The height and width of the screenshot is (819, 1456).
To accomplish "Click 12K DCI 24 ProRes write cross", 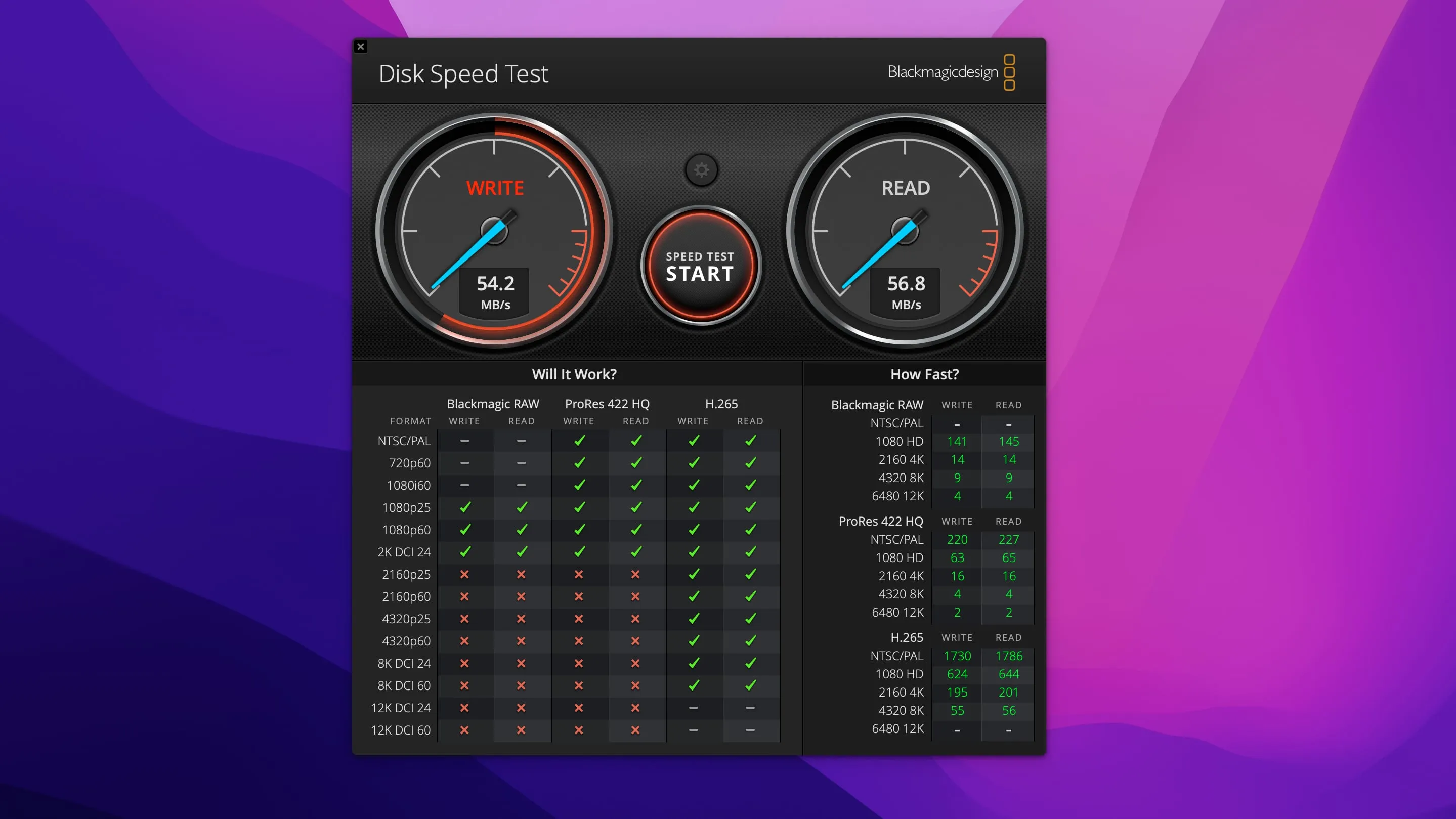I will 579,708.
